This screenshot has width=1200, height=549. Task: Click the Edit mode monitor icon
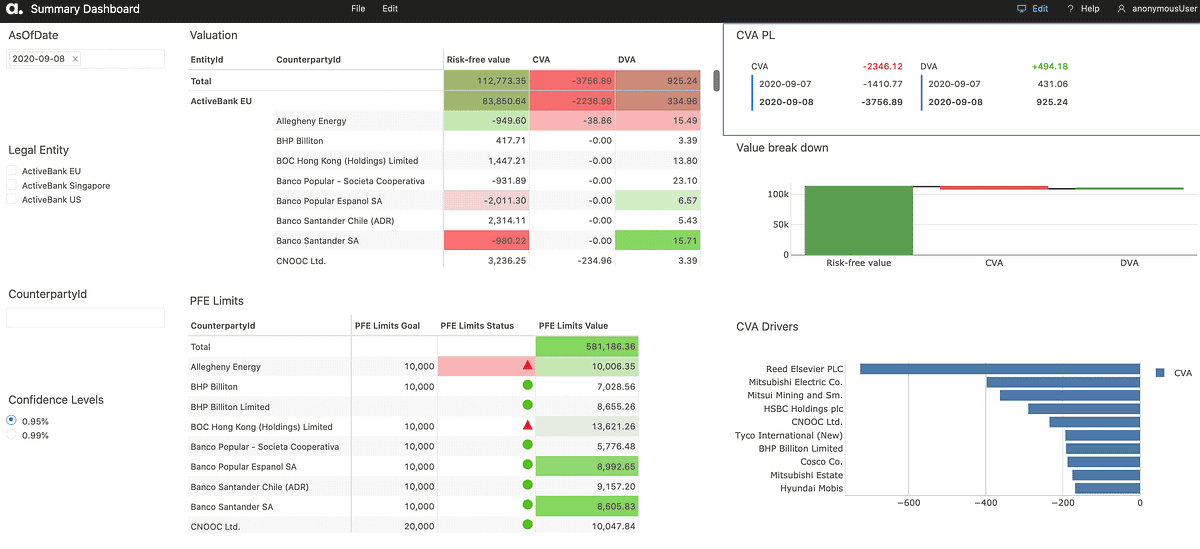pos(1021,9)
